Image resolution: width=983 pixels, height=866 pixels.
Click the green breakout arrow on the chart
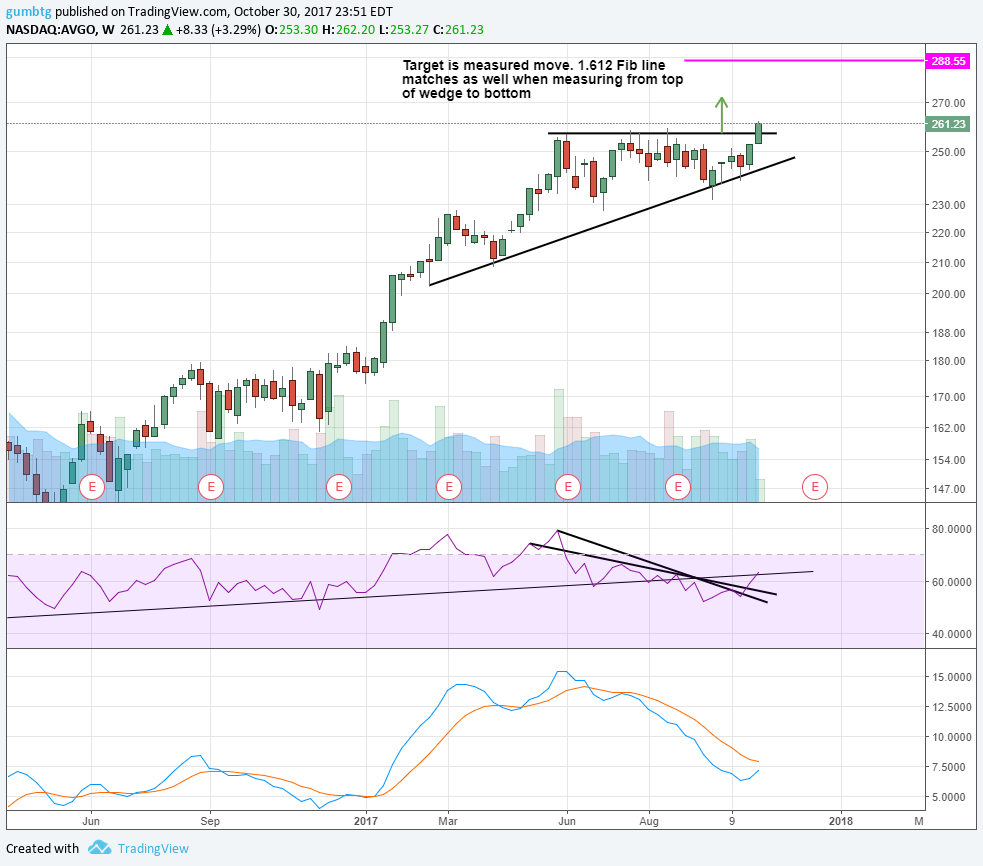click(722, 115)
